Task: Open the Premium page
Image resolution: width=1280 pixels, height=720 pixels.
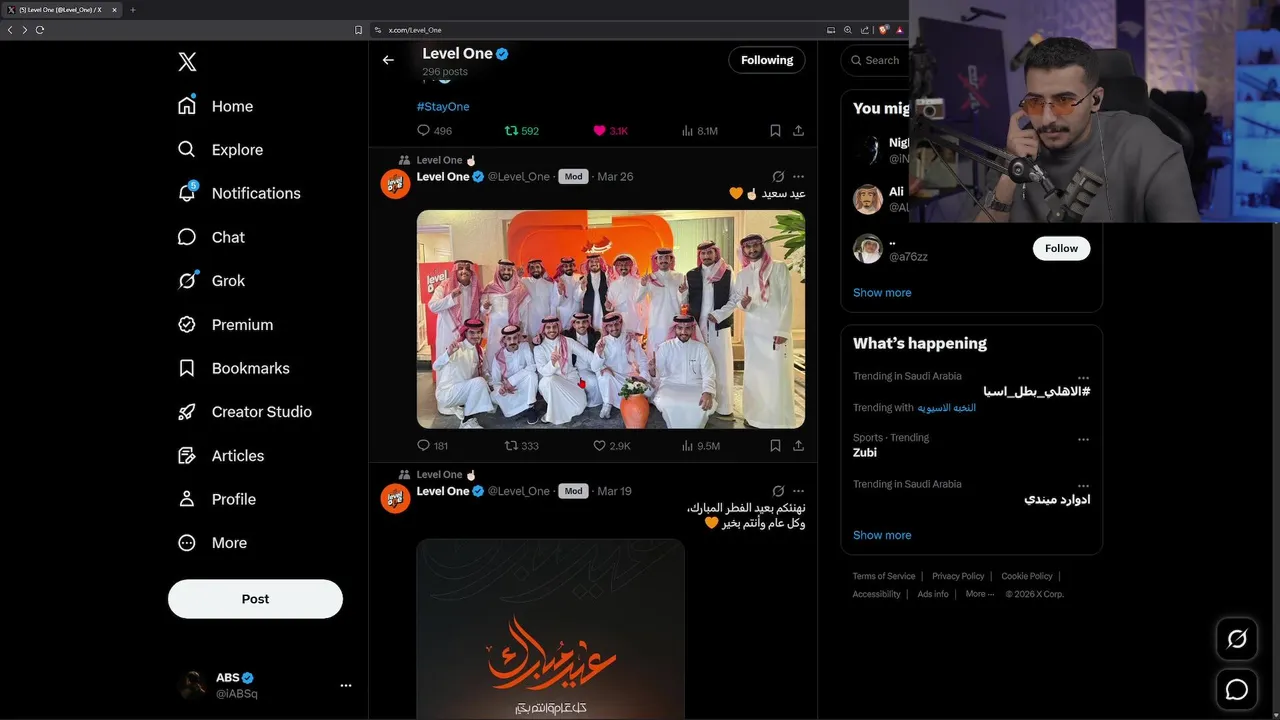Action: [x=225, y=325]
